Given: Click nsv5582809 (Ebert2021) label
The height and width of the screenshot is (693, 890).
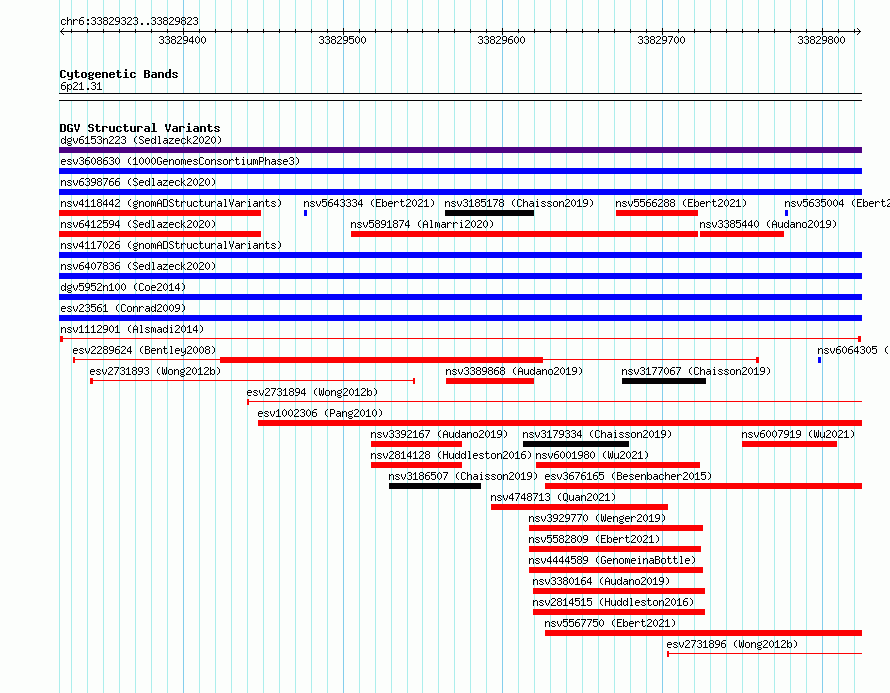Looking at the screenshot, I should coord(594,539).
